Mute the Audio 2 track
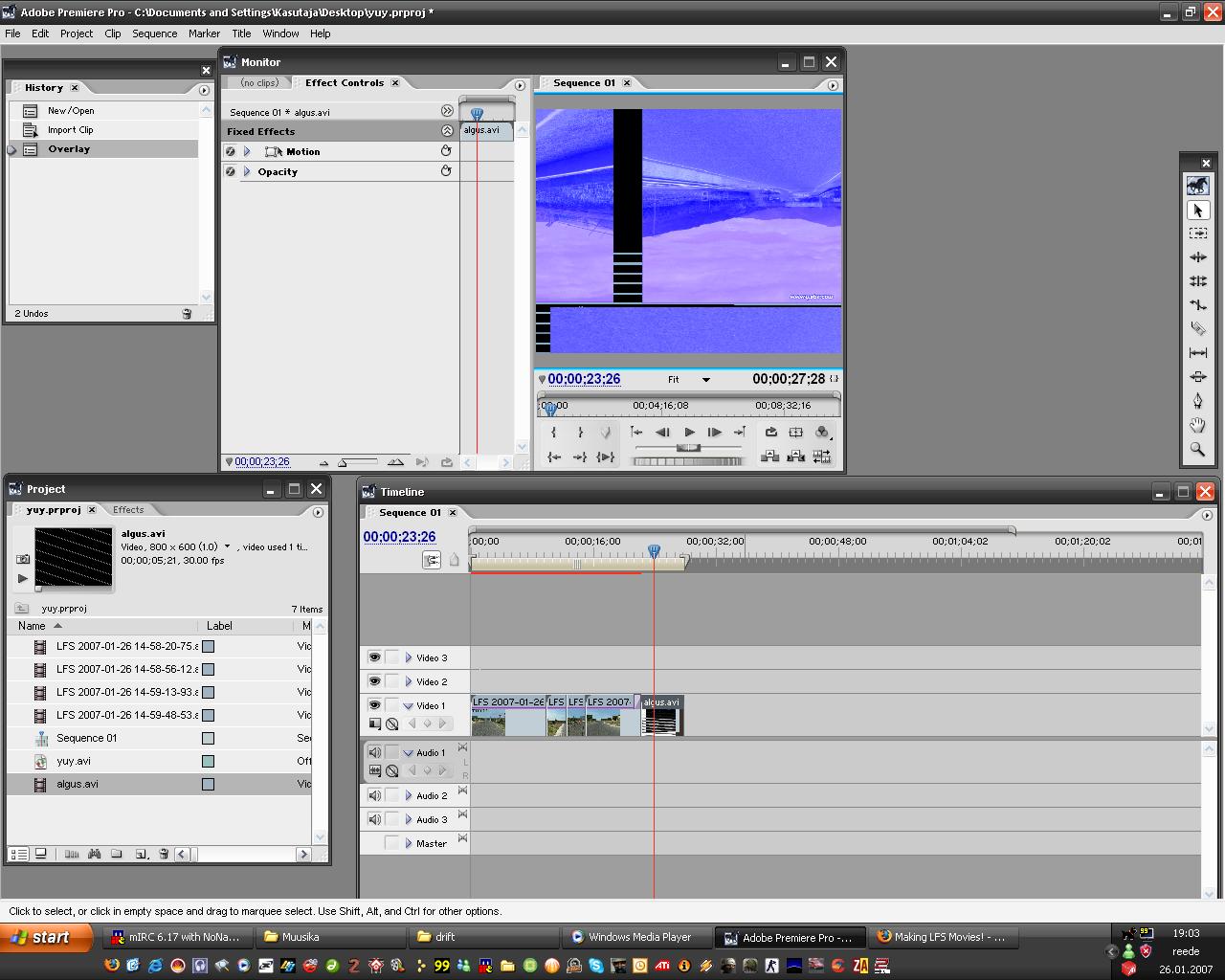Viewport: 1225px width, 980px height. click(374, 795)
